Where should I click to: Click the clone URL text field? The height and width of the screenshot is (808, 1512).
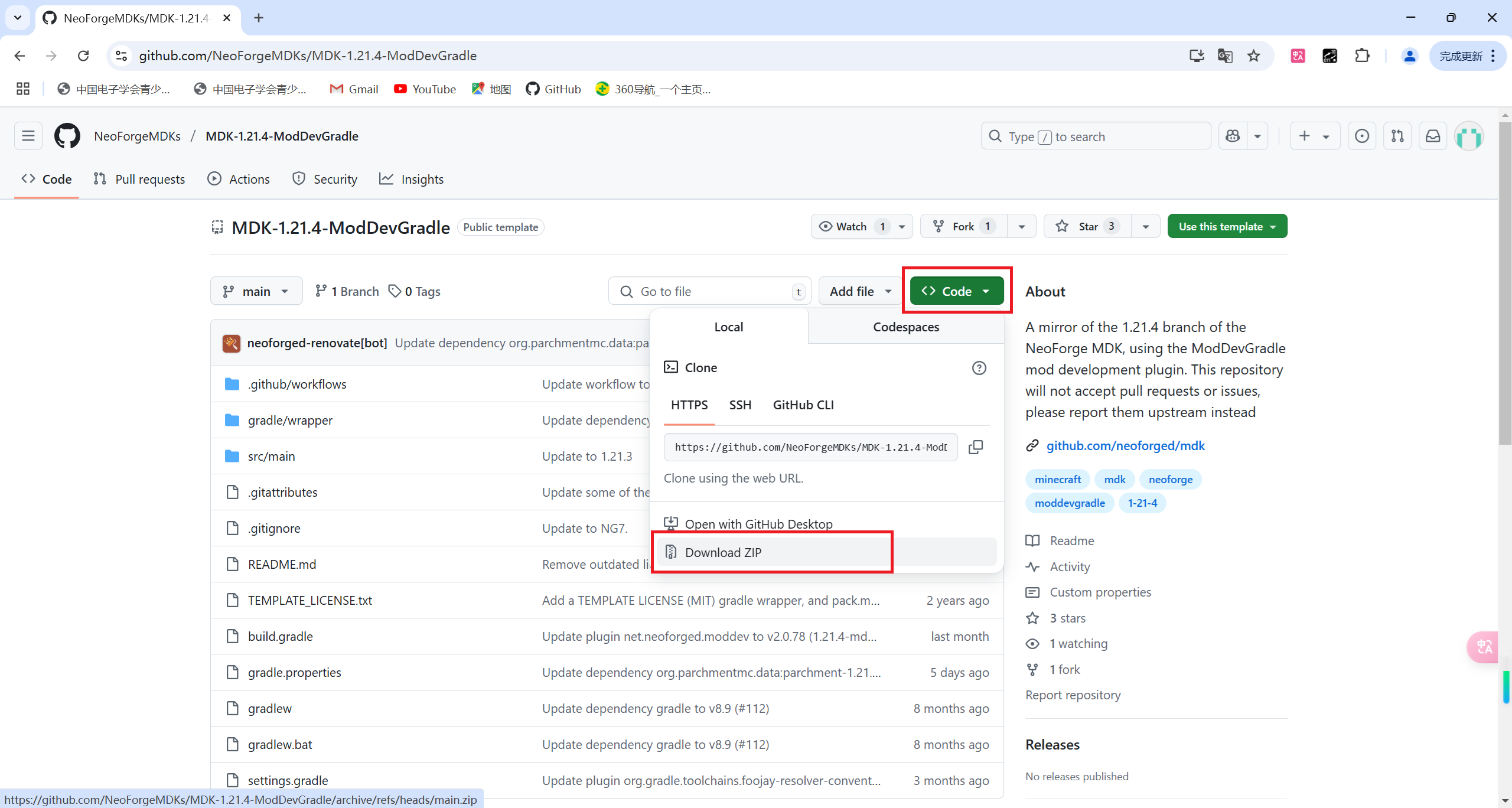click(810, 447)
